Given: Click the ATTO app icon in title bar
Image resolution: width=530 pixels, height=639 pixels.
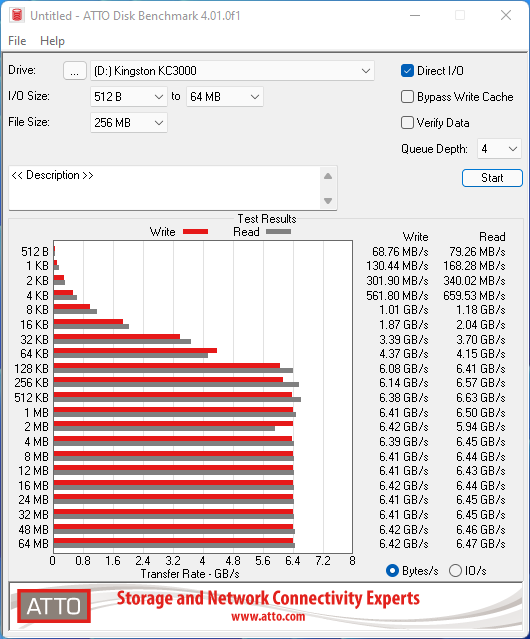Looking at the screenshot, I should [x=17, y=15].
